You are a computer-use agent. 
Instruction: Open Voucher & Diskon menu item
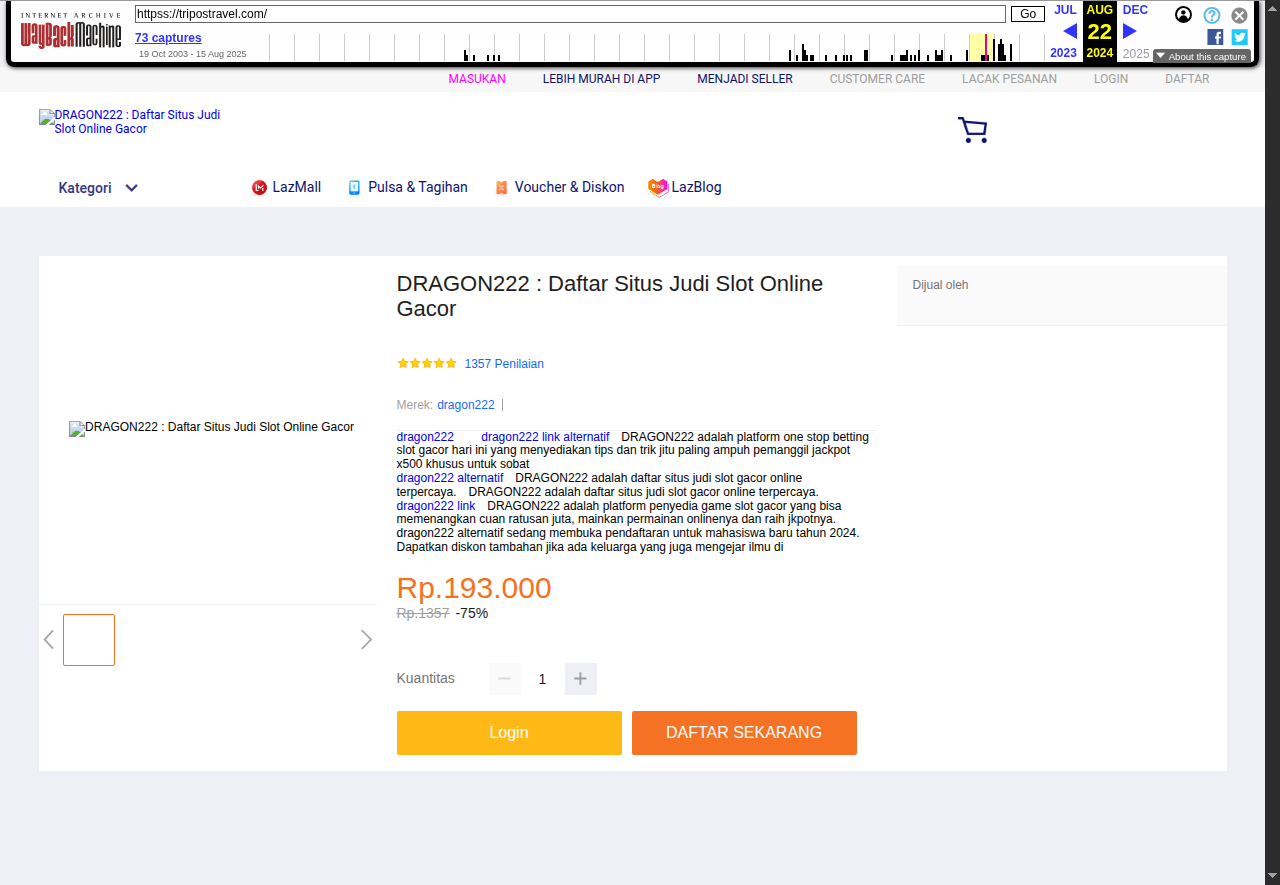559,187
